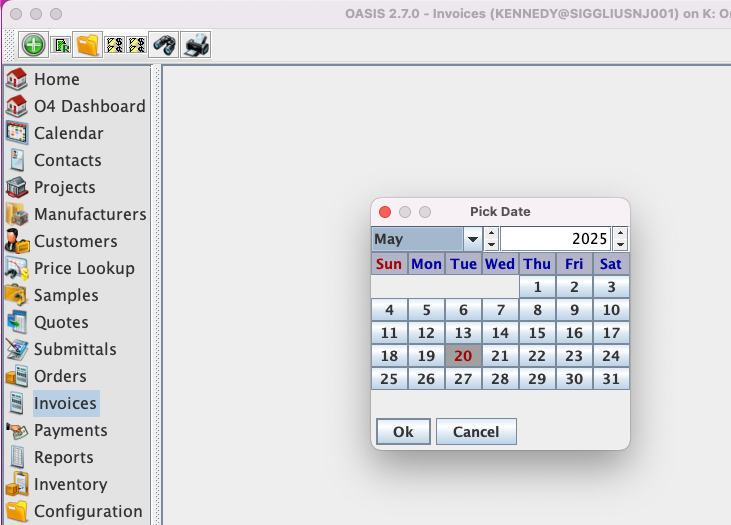The width and height of the screenshot is (731, 525).
Task: Choose day 8 in date grid
Action: [537, 310]
